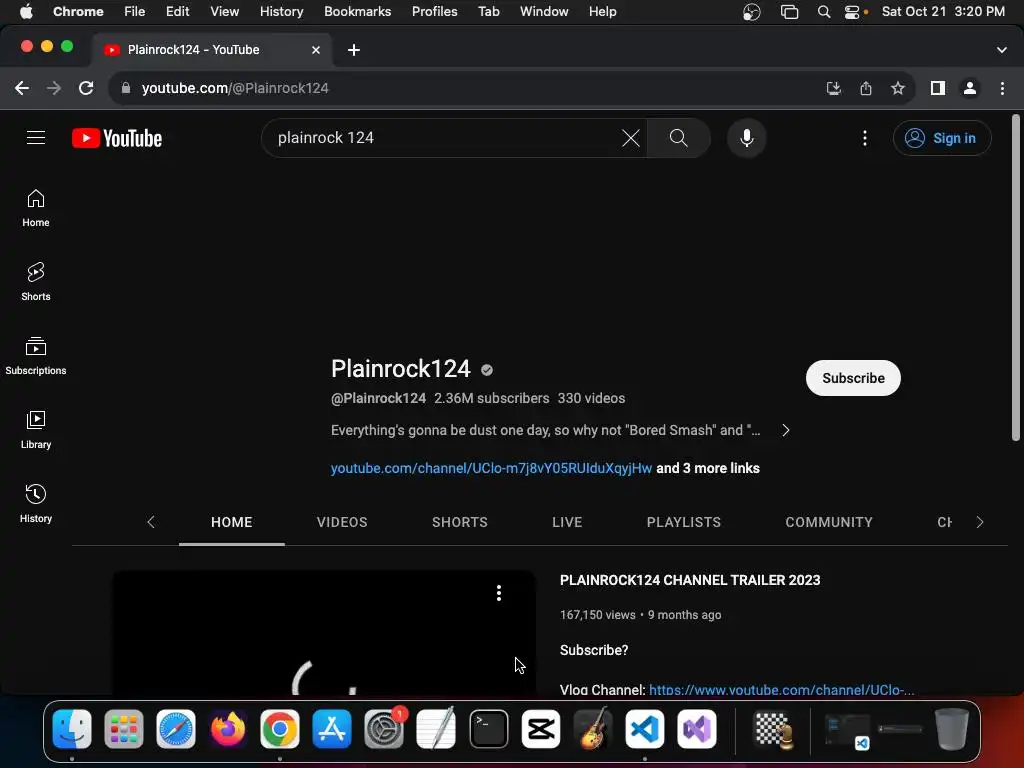Click the '330 videos' text

click(x=591, y=398)
